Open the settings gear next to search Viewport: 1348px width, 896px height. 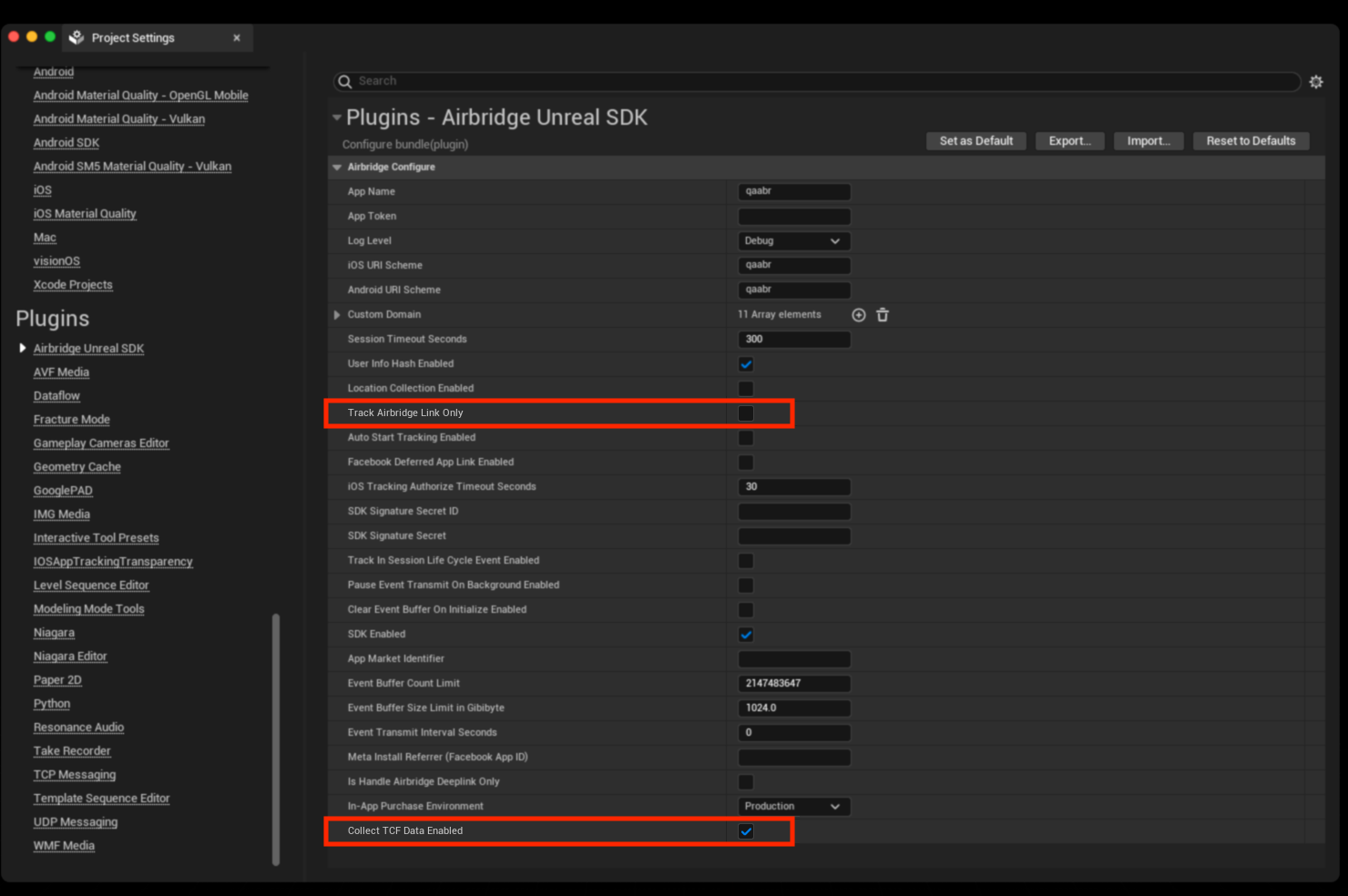[x=1316, y=82]
